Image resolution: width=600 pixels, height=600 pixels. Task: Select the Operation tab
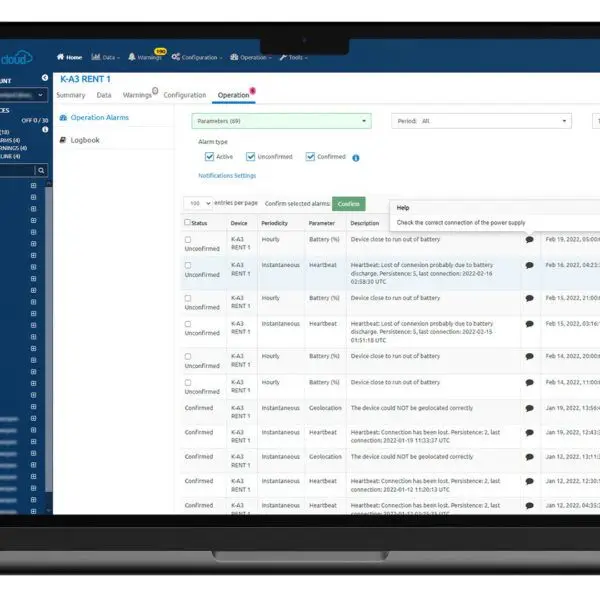pos(233,95)
